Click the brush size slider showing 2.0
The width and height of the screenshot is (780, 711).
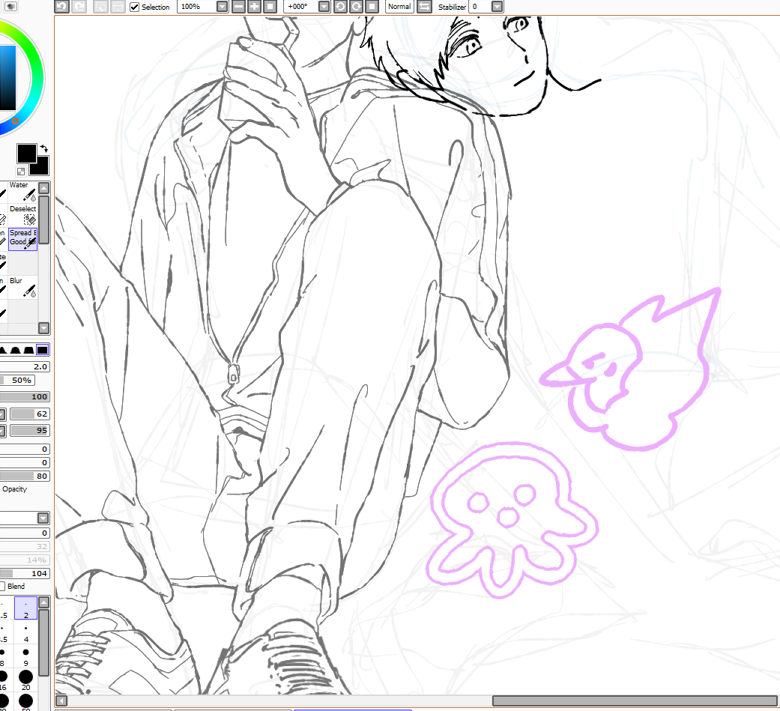[x=24, y=367]
